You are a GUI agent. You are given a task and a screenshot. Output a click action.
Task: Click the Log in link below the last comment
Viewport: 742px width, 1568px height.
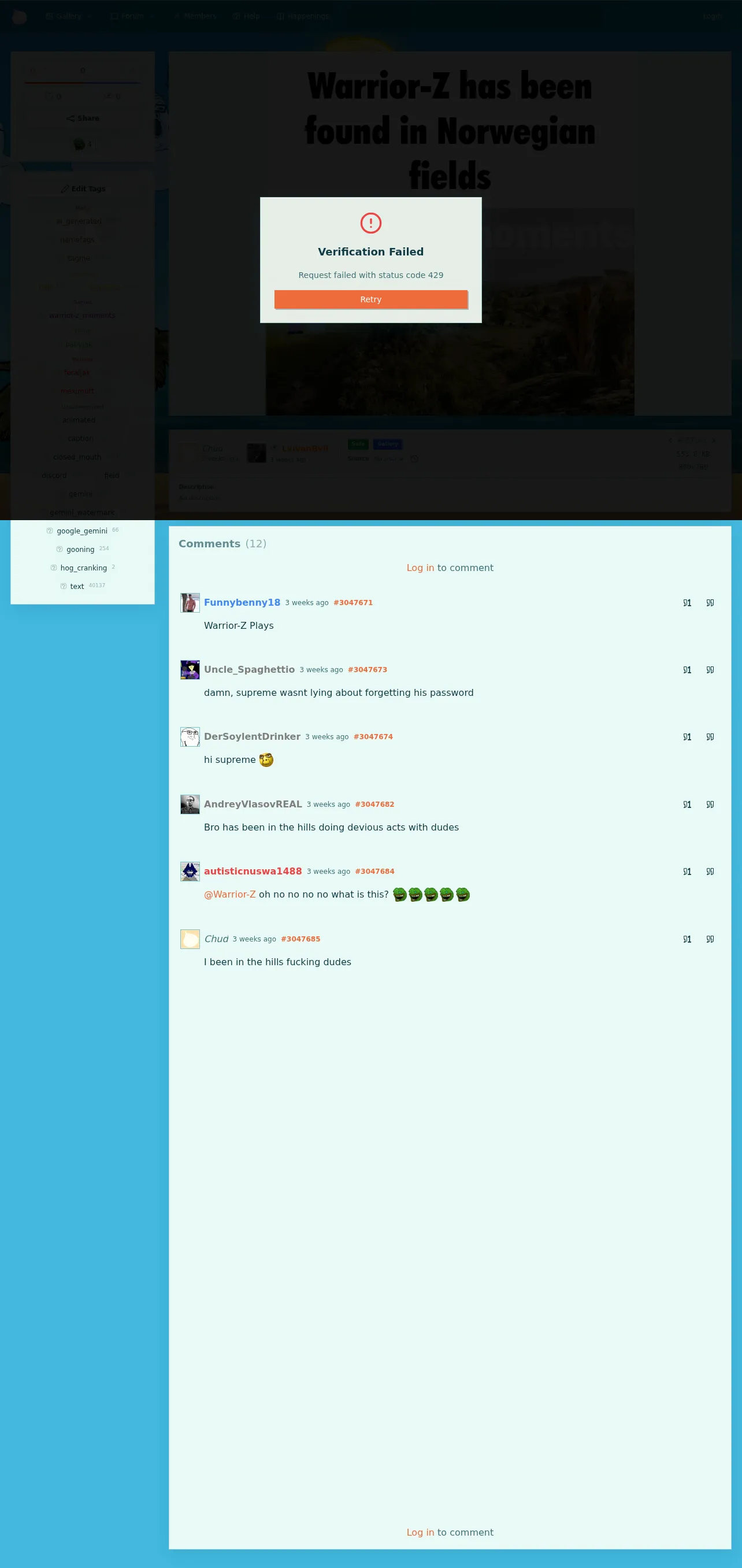pos(420,1532)
